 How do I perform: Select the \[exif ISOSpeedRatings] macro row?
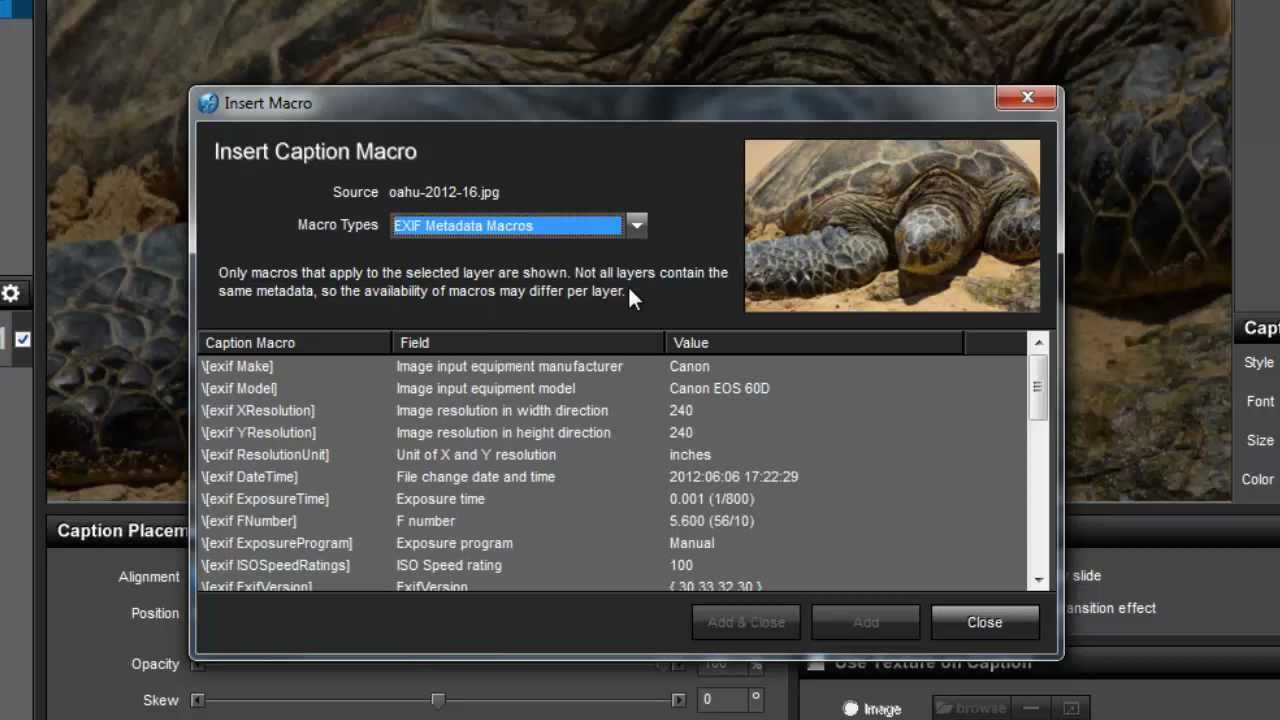tap(612, 565)
